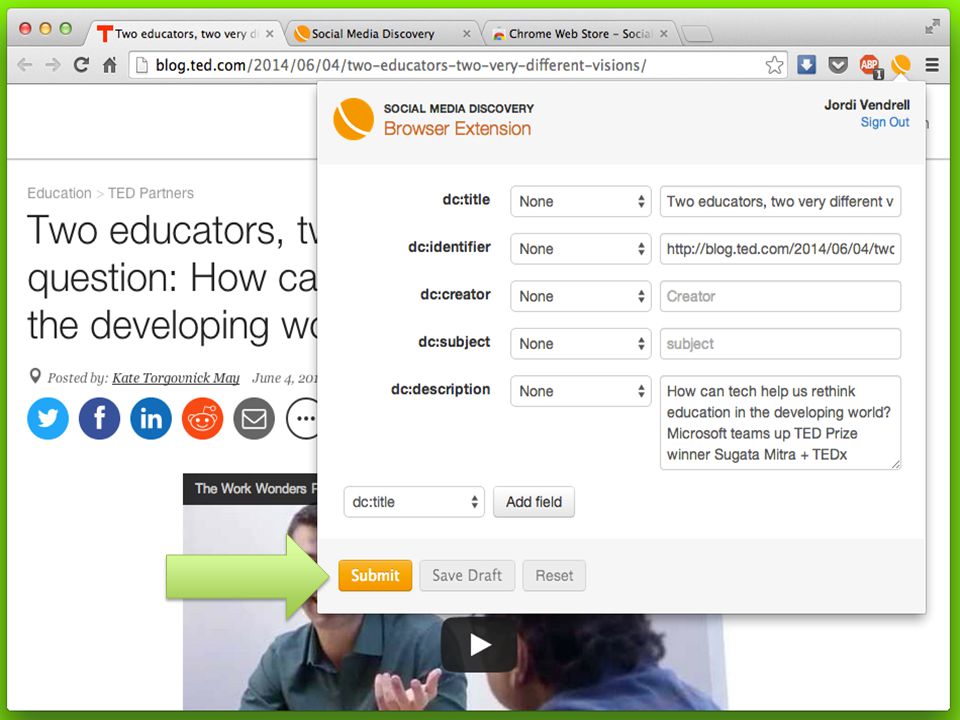Go to the home page icon

[110, 64]
